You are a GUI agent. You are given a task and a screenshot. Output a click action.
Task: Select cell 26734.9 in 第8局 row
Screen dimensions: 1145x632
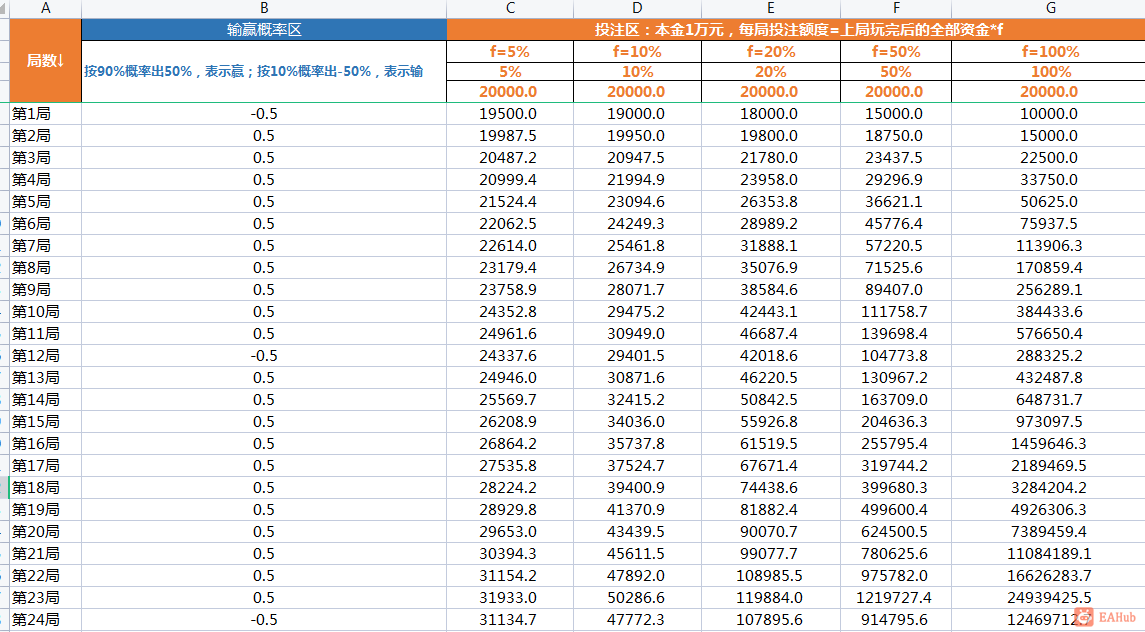[637, 267]
